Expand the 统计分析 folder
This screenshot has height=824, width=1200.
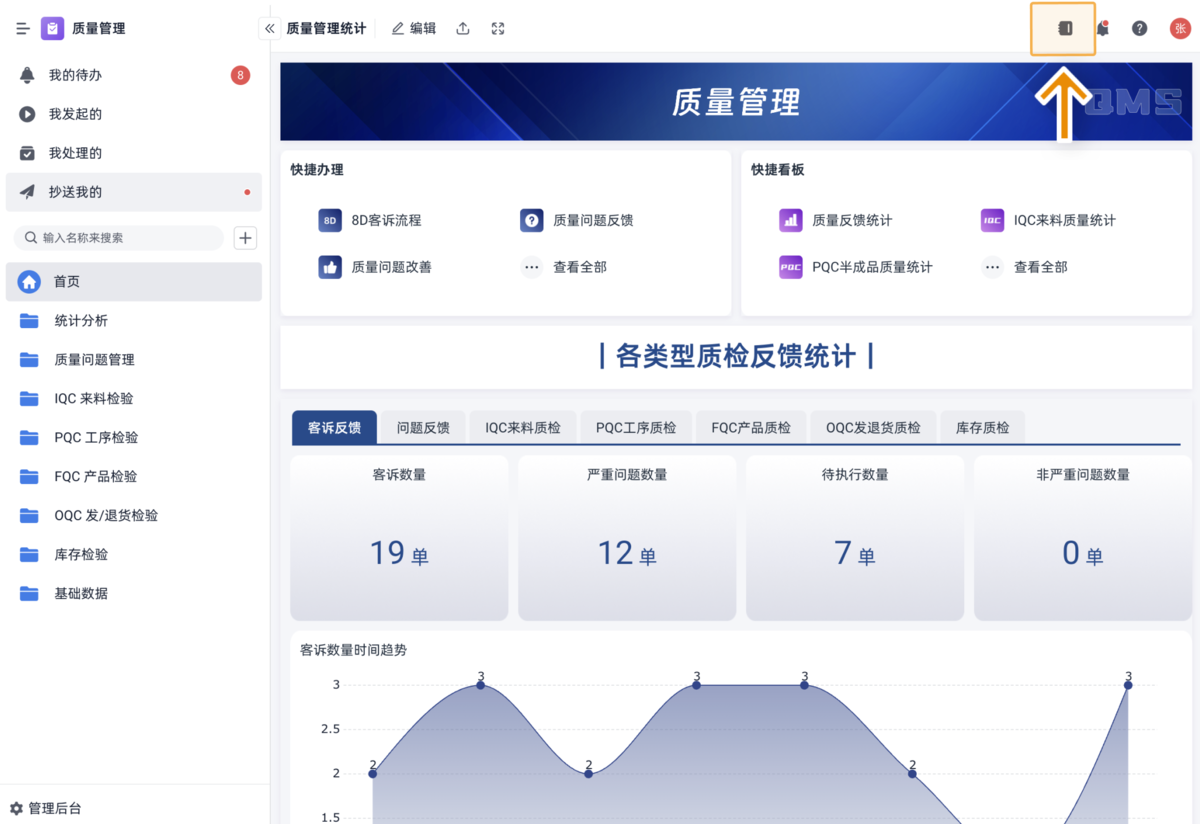point(81,321)
